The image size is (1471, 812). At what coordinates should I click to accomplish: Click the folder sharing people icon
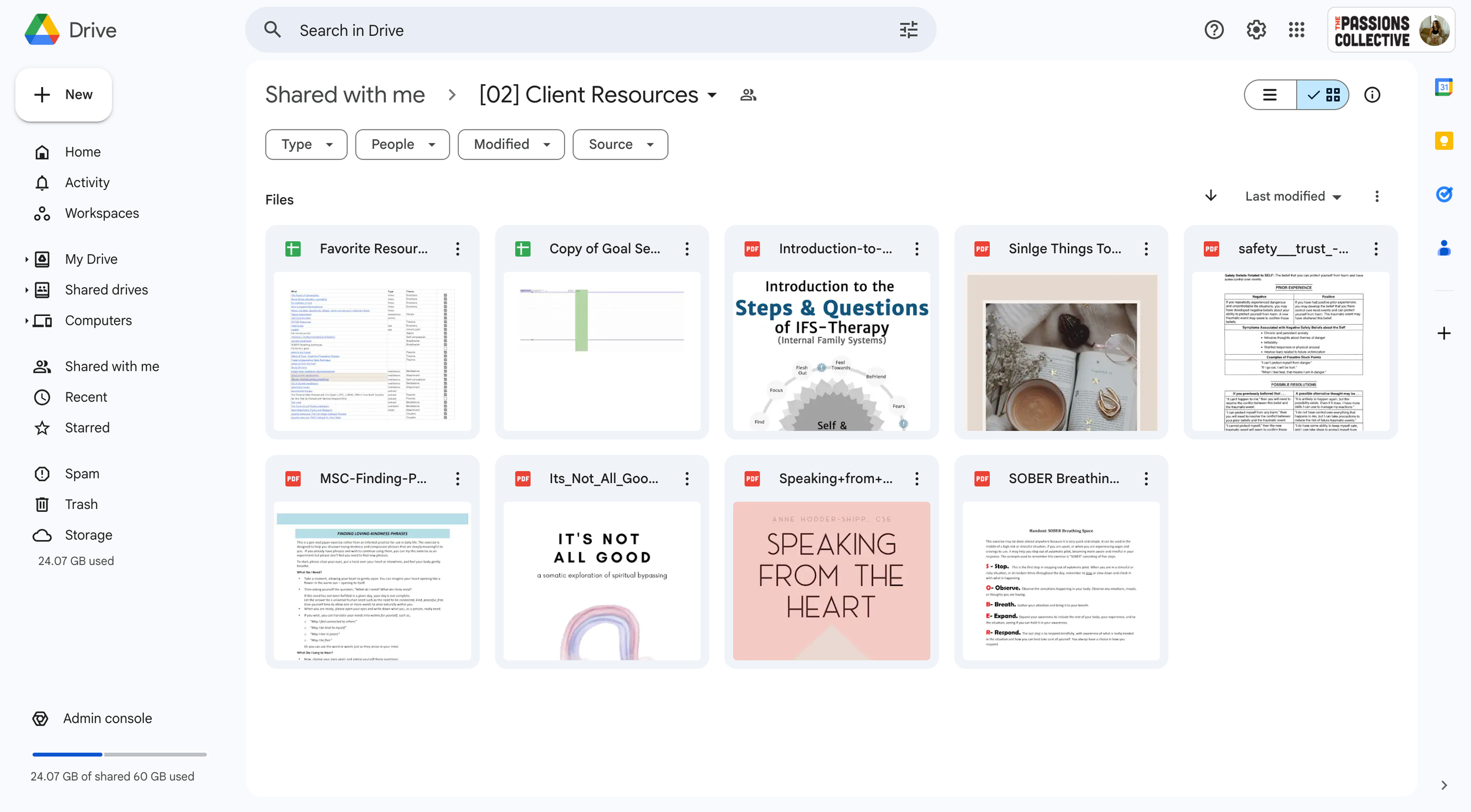tap(748, 95)
